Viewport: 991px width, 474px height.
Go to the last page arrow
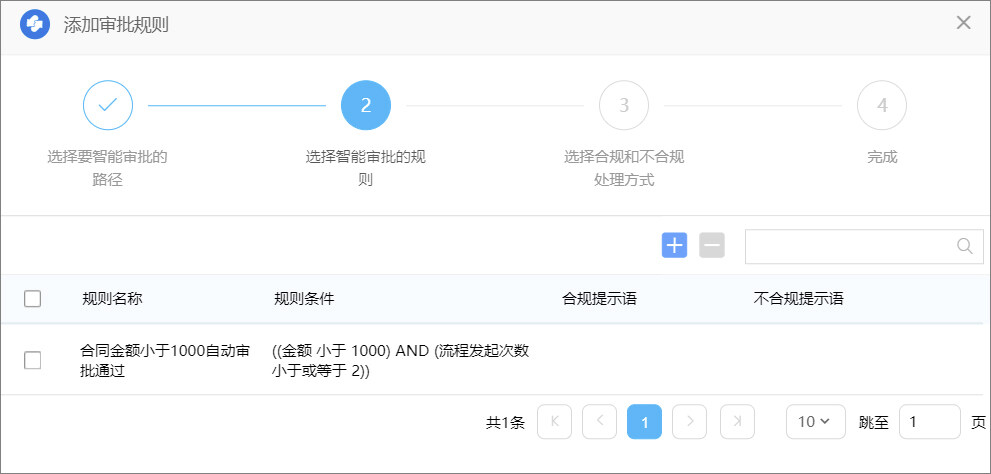tap(738, 422)
